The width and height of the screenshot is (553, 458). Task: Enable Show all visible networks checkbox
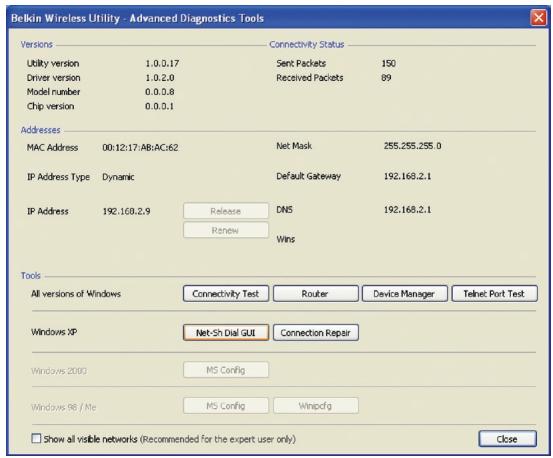36,439
